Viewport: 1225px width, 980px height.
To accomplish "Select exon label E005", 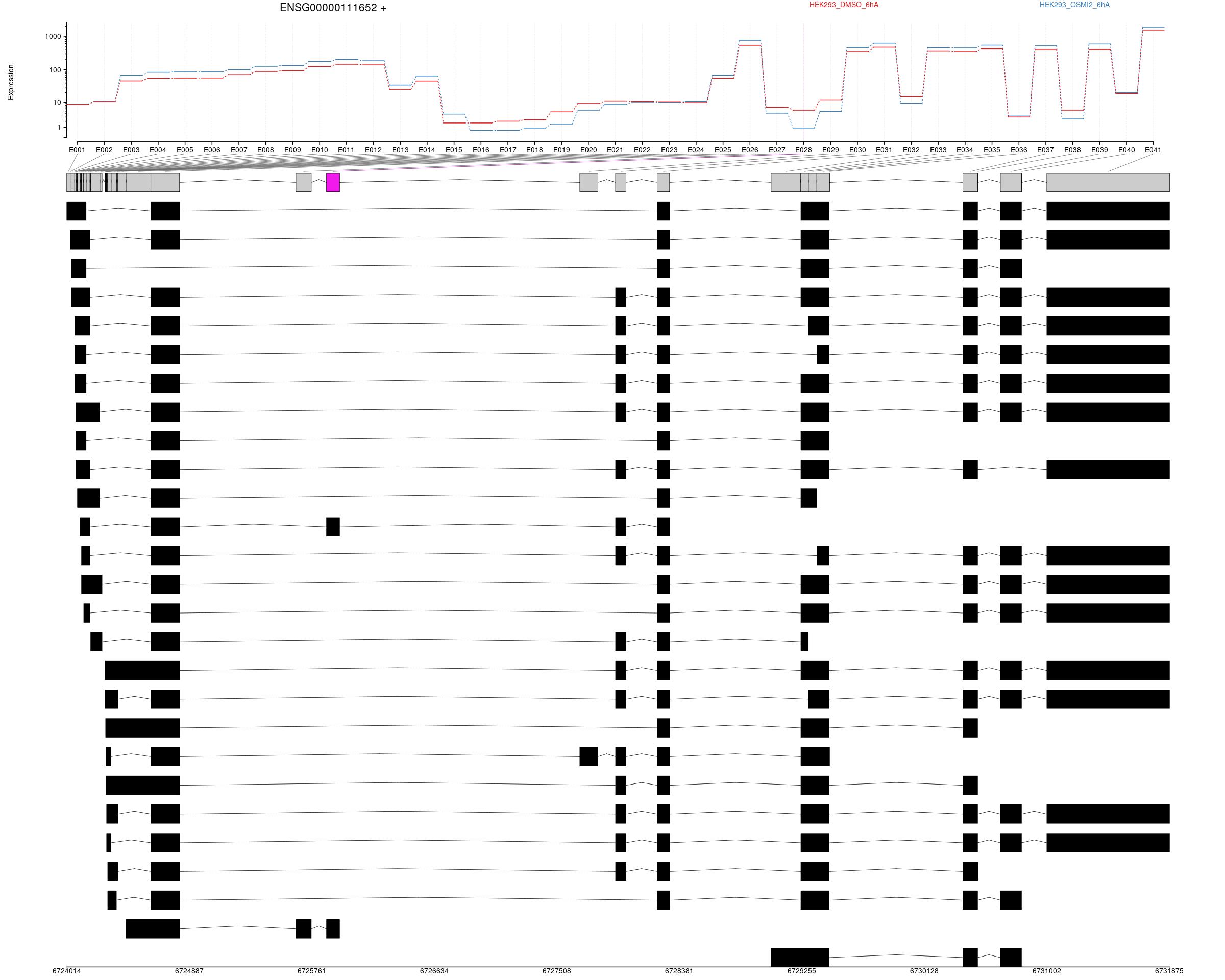I will point(185,150).
